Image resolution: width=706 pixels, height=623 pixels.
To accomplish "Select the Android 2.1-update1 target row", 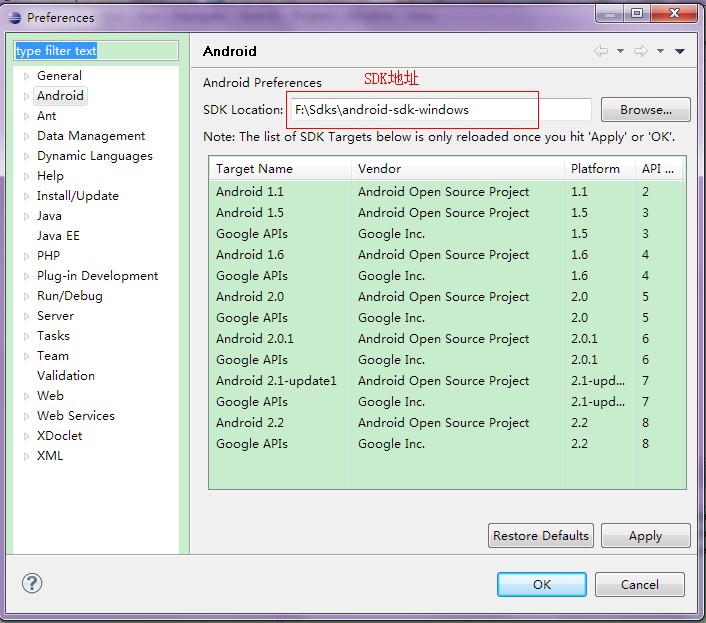I will point(447,381).
